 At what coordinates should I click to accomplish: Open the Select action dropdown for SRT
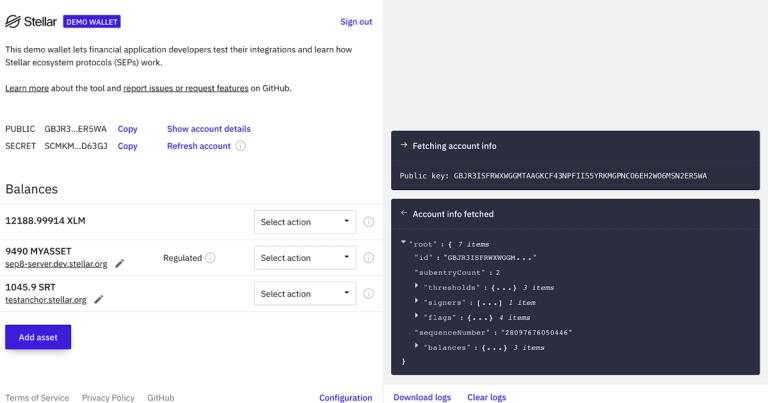[x=305, y=294]
